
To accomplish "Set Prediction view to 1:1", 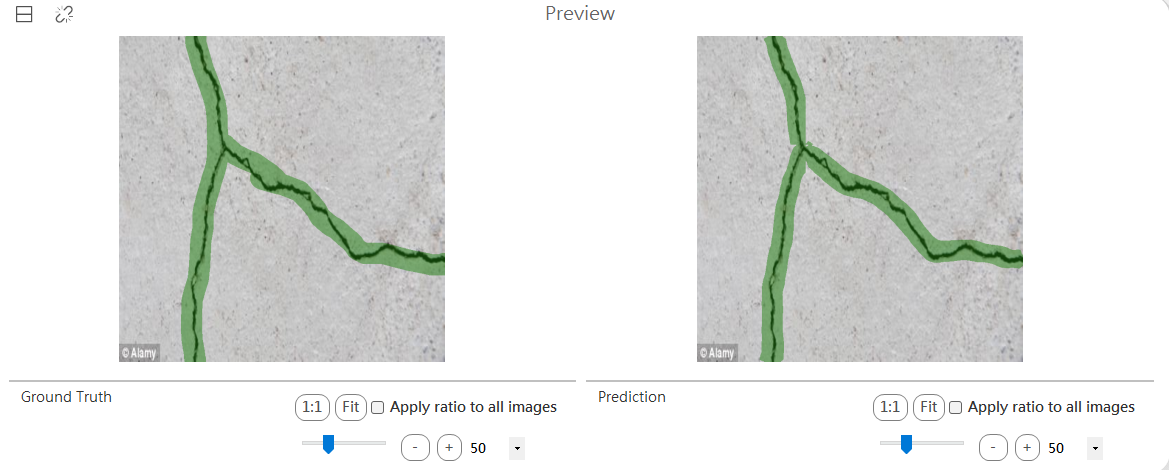I will pos(890,407).
